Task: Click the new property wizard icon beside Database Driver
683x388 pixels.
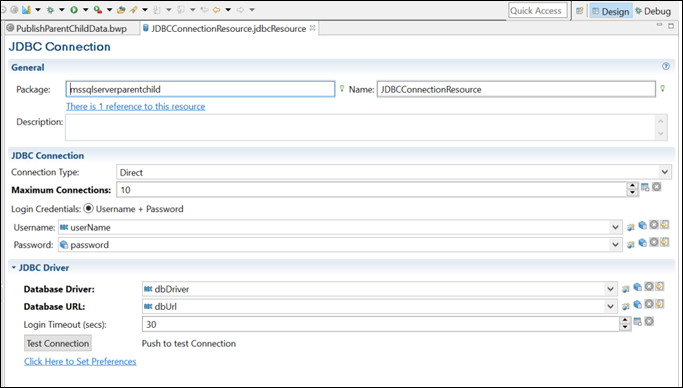Action: pyautogui.click(x=626, y=289)
